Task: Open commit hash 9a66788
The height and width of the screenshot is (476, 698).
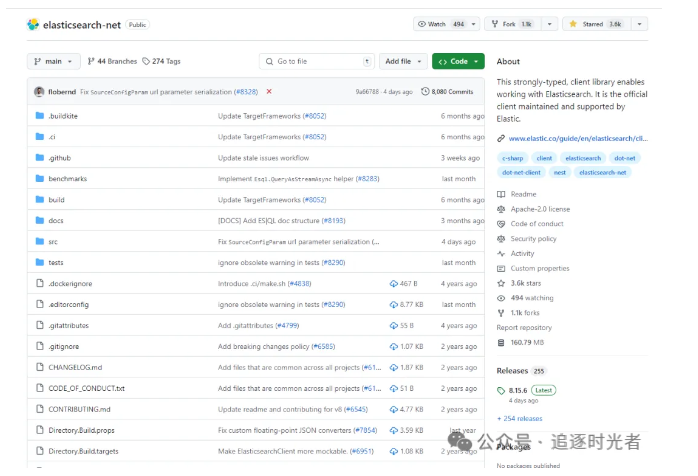Action: click(x=367, y=92)
